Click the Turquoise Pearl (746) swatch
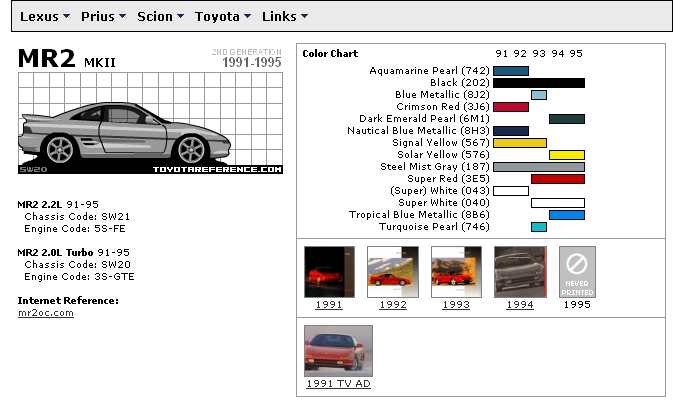 coord(539,227)
